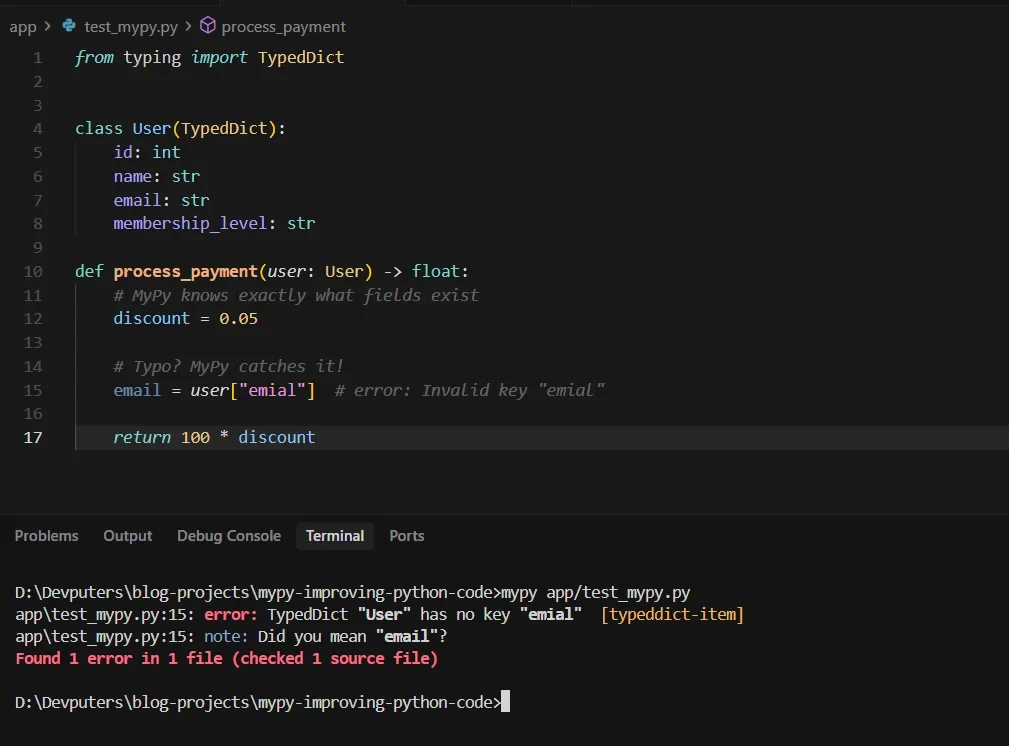The image size is (1009, 746).
Task: Click the Python file icon in breadcrumb
Action: [69, 26]
